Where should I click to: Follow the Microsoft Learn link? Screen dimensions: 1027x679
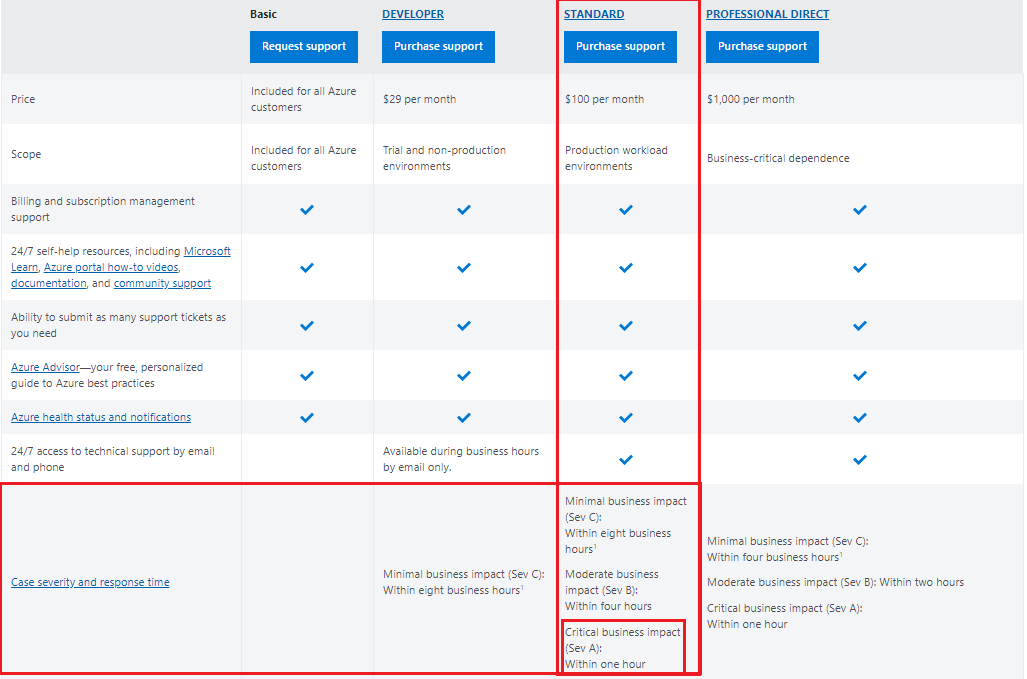(x=206, y=251)
